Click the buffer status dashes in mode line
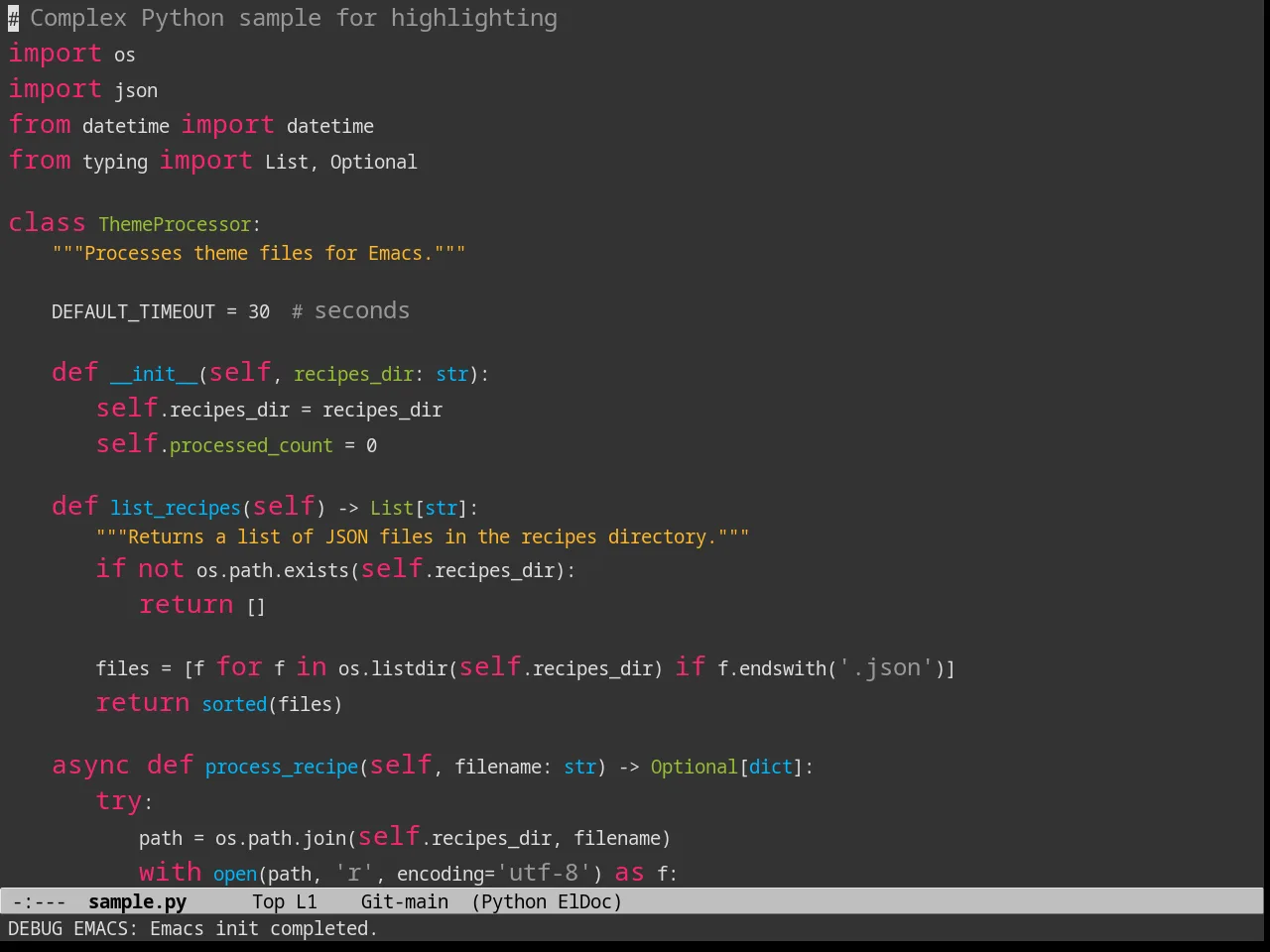This screenshot has height=952, width=1270. [x=39, y=901]
